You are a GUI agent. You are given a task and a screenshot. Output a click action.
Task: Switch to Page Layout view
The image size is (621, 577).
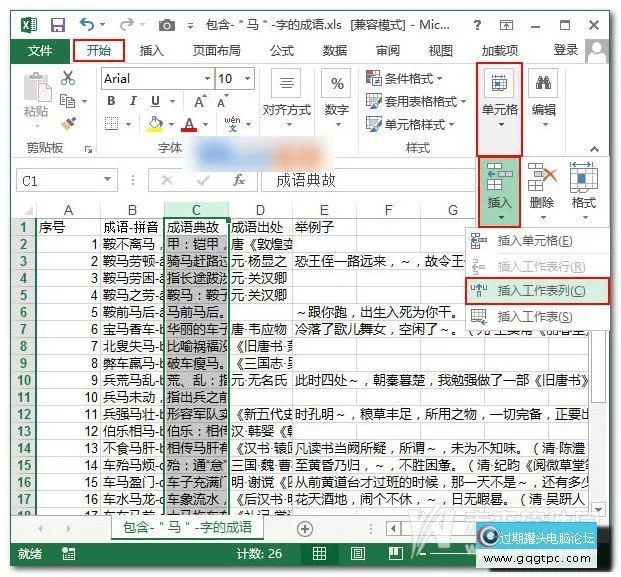point(358,553)
